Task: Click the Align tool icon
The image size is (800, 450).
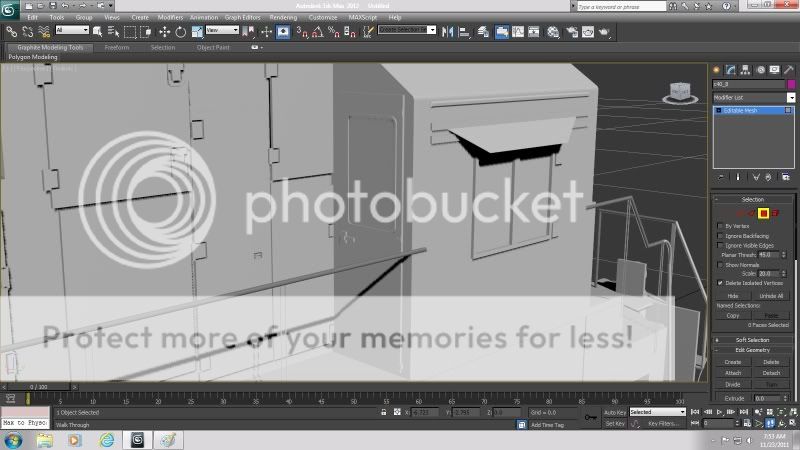Action: (x=464, y=32)
